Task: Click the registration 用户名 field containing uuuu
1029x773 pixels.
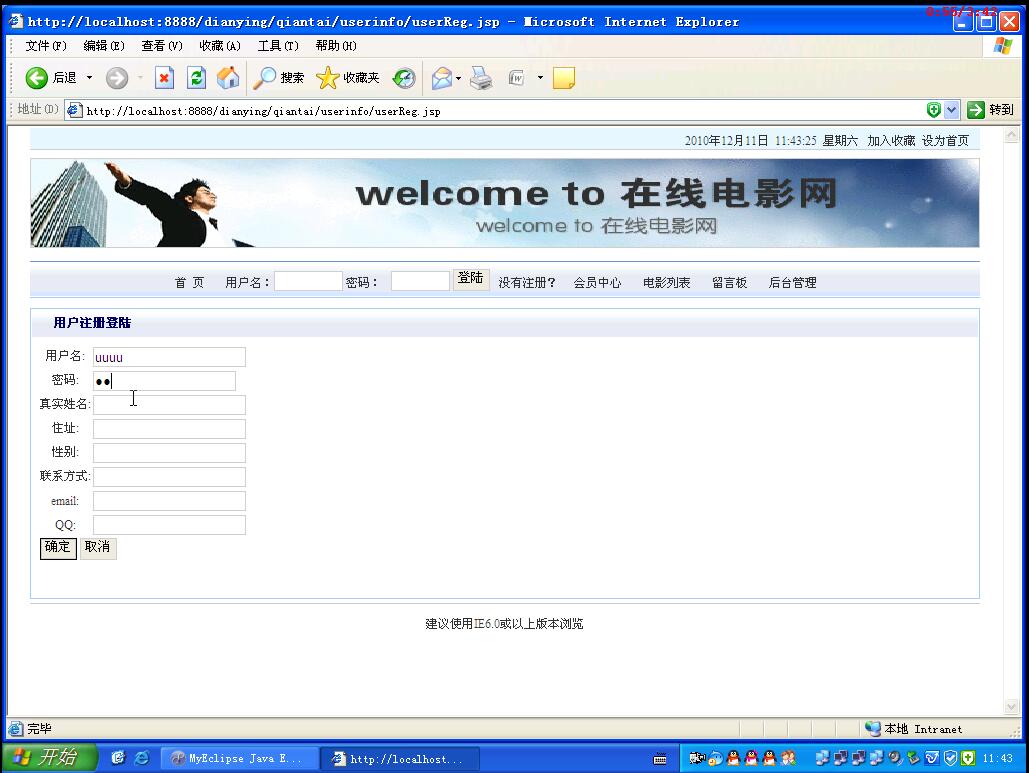Action: (169, 357)
